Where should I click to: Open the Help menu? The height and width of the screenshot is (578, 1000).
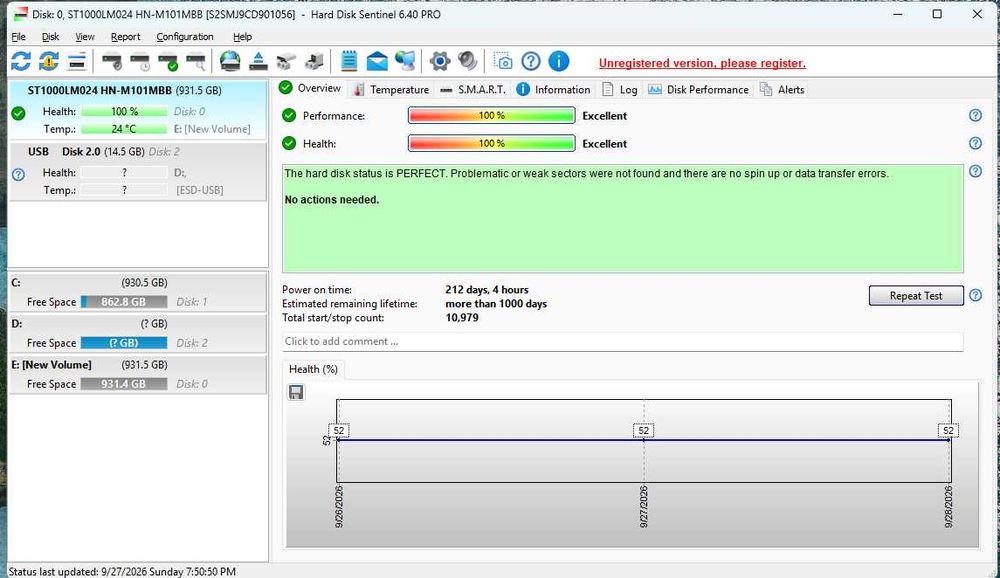tap(242, 37)
